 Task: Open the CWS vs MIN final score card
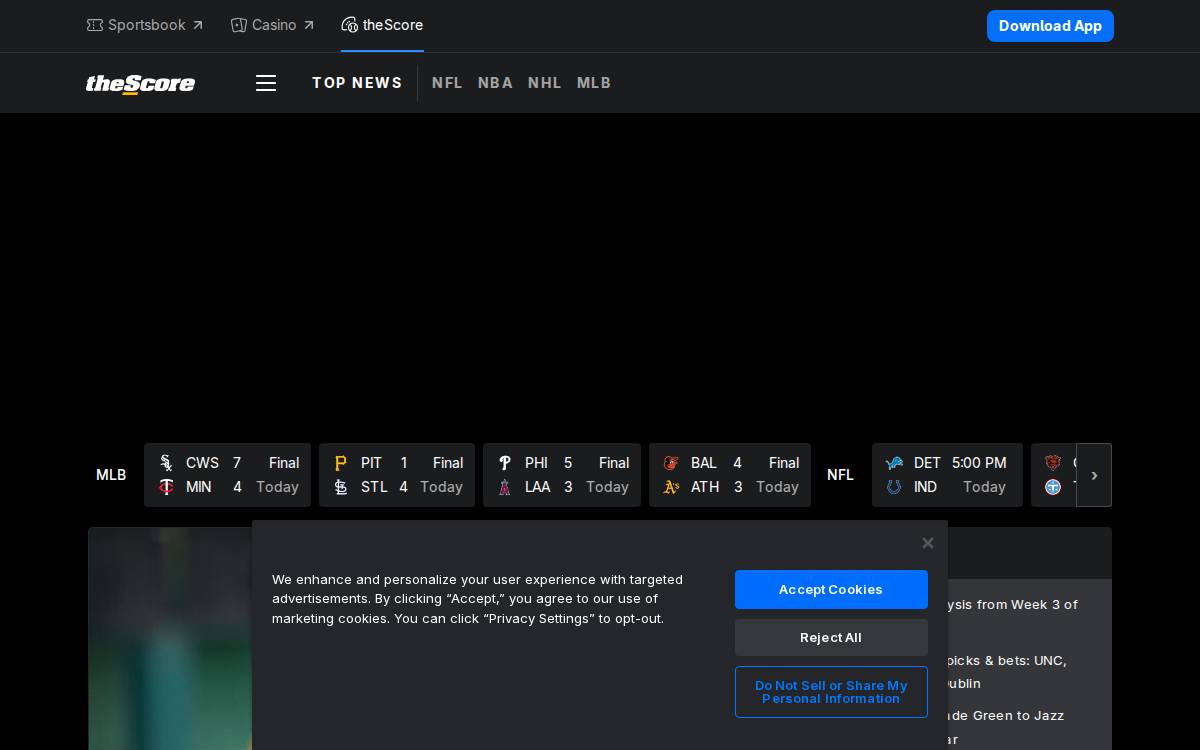tap(227, 475)
